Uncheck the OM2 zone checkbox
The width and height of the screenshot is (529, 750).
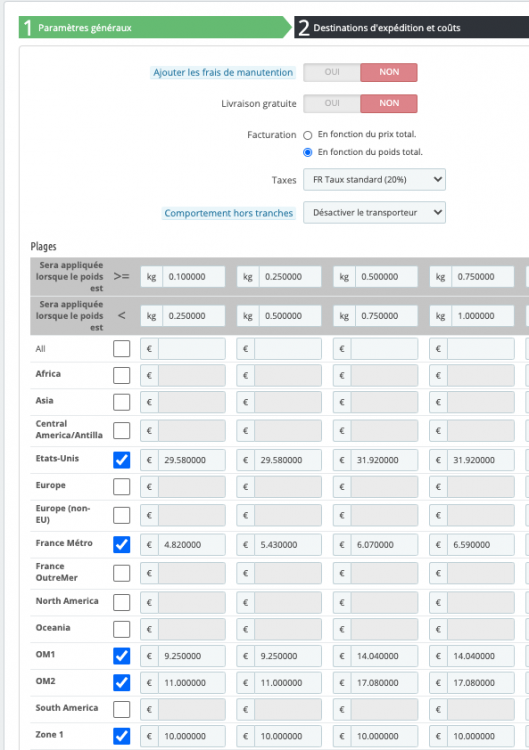tap(121, 683)
